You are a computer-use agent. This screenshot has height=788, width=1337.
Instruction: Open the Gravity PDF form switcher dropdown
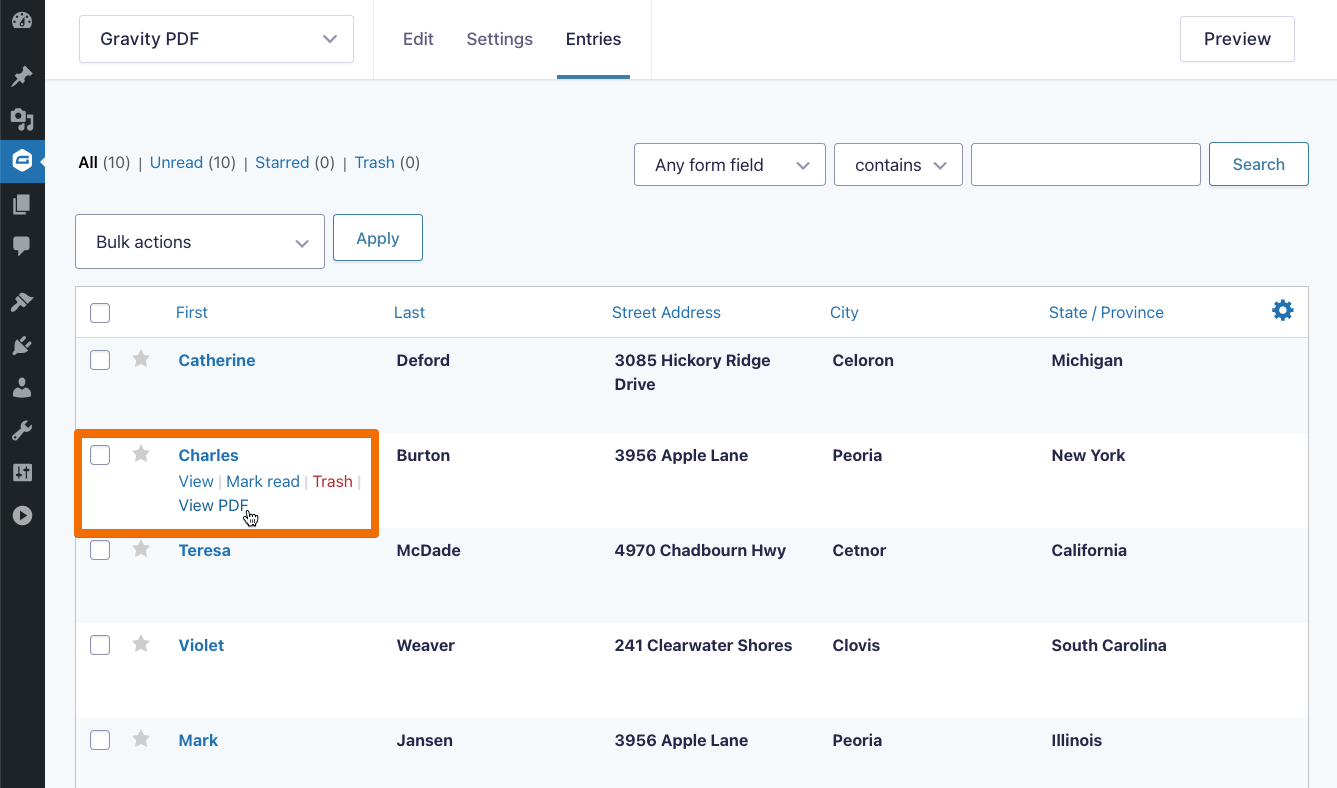pos(216,39)
